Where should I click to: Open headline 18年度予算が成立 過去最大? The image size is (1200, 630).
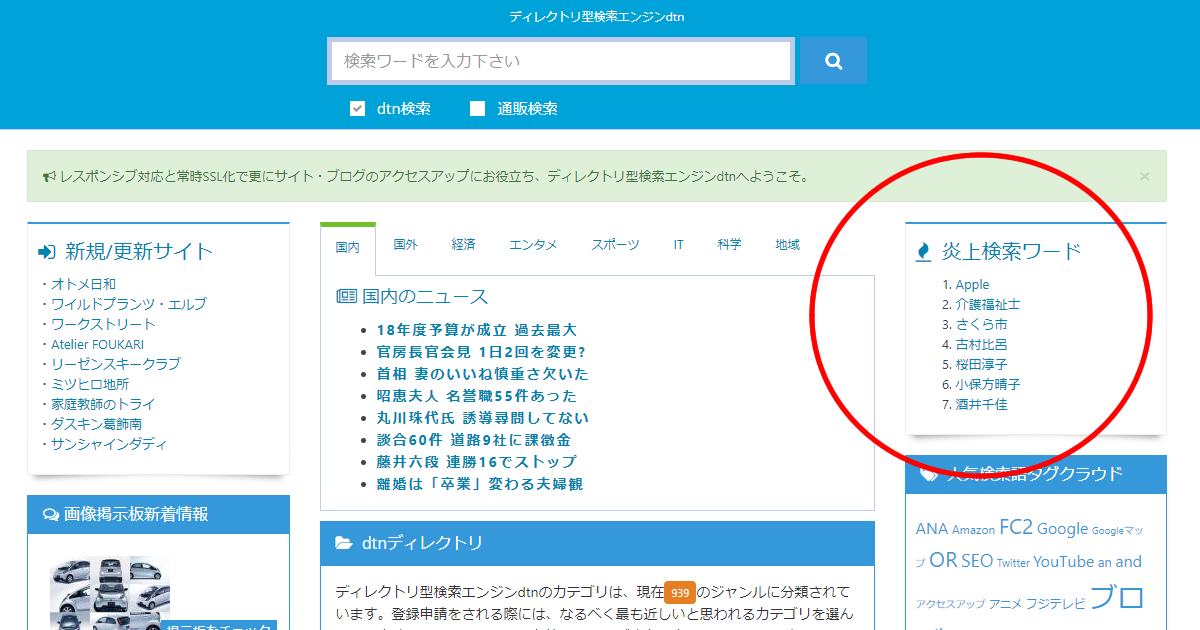click(476, 330)
